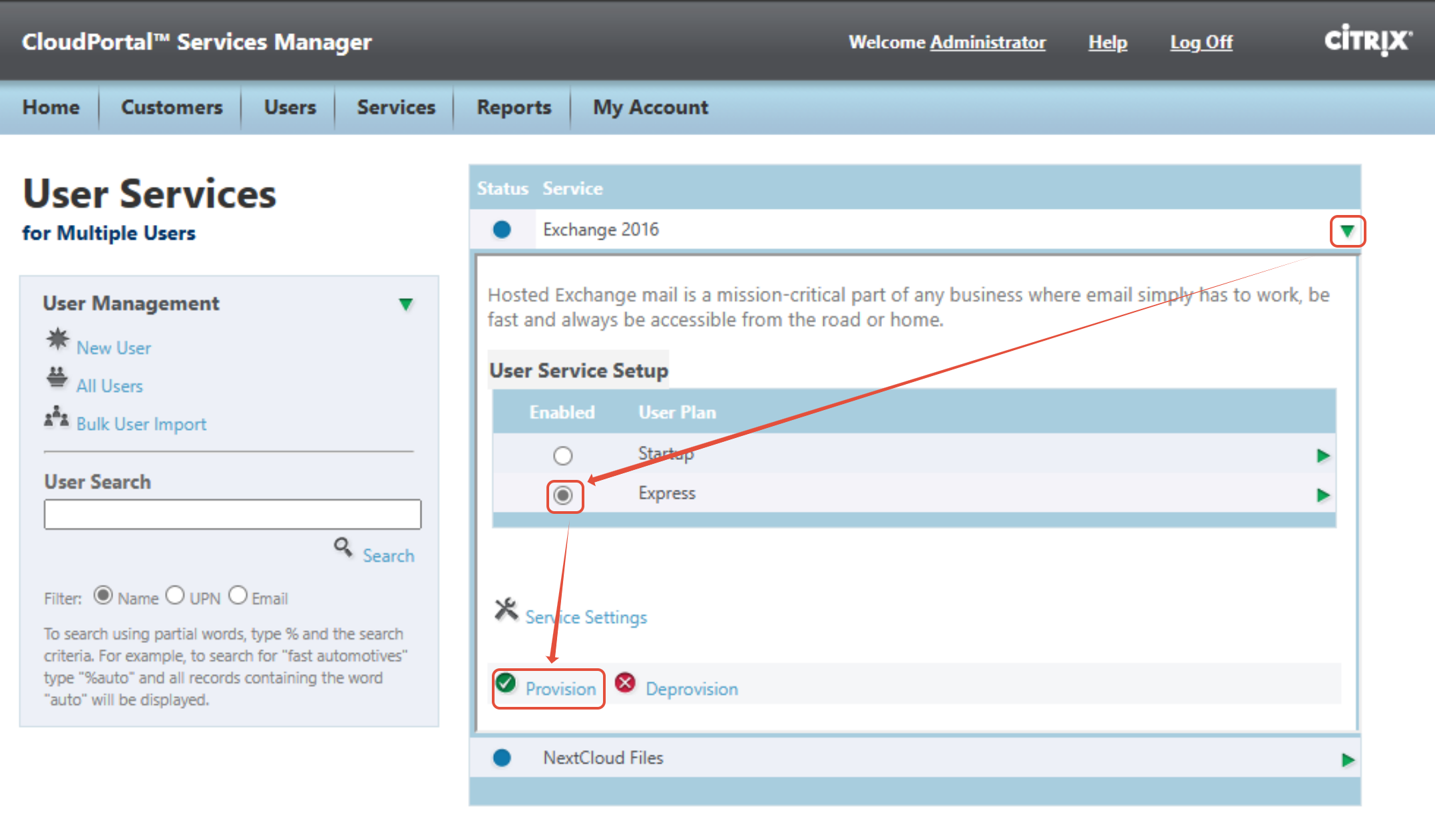Click inside the User Search text box
The image size is (1435, 840).
tap(233, 515)
